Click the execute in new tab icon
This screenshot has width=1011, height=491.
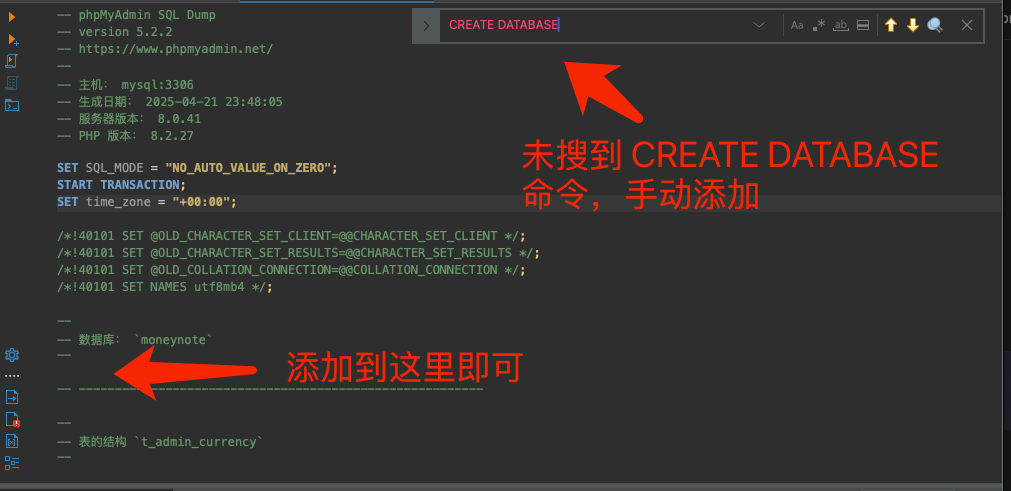(x=12, y=39)
